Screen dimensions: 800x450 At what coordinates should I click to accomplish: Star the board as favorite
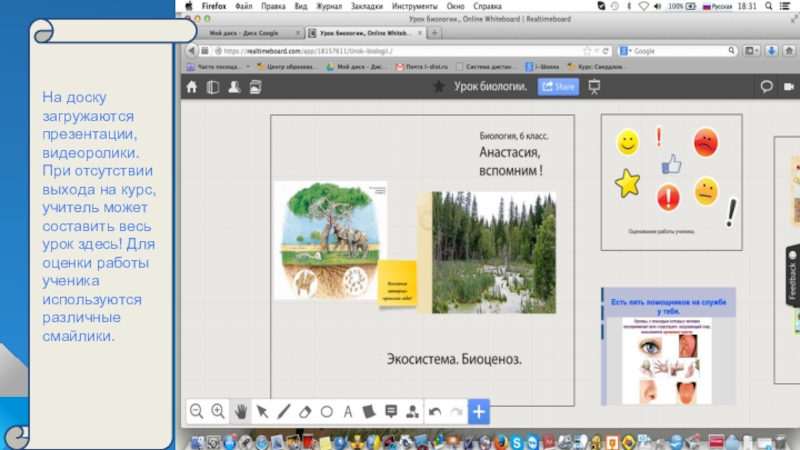[438, 87]
